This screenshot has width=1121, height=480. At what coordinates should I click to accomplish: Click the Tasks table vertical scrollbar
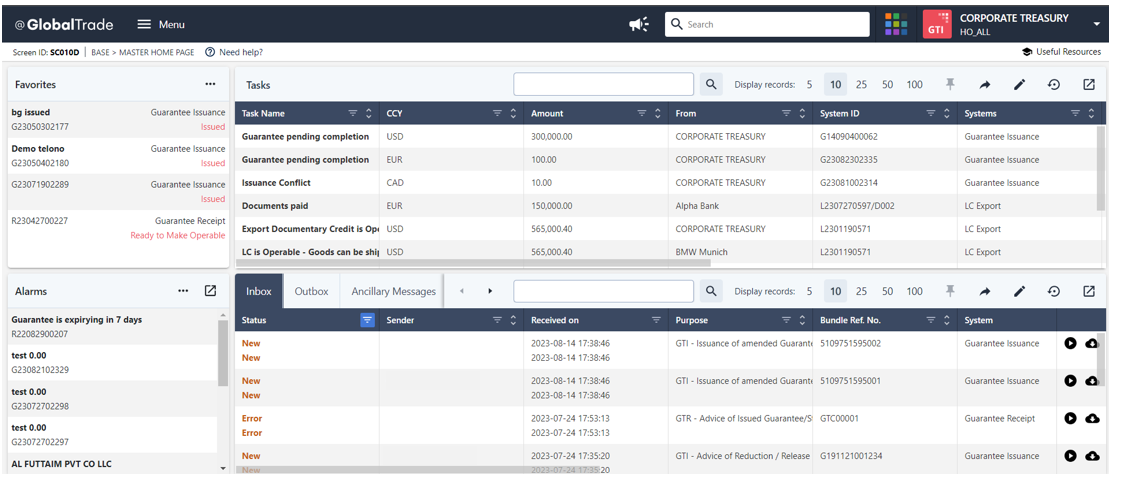coord(1101,169)
